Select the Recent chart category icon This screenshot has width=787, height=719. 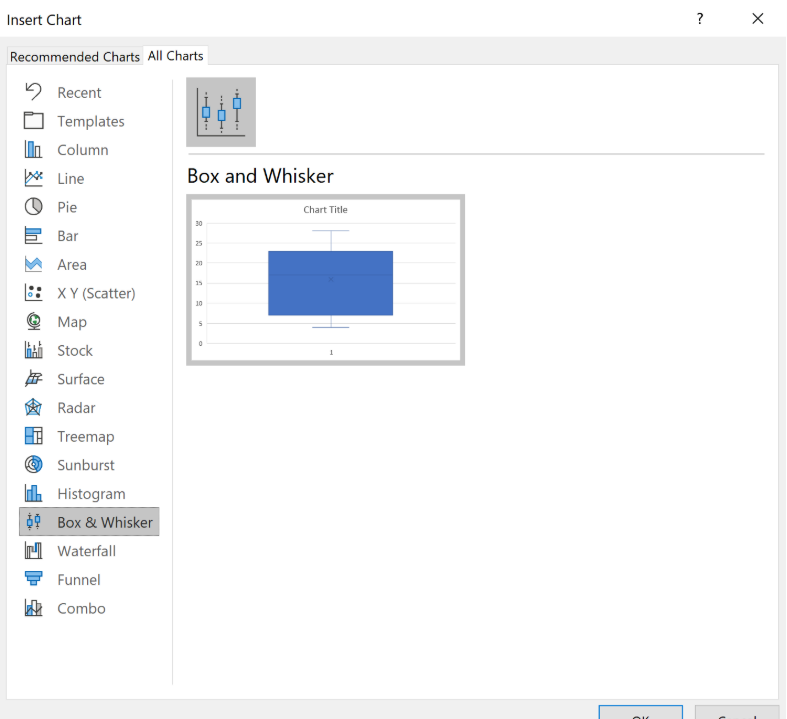tap(34, 92)
